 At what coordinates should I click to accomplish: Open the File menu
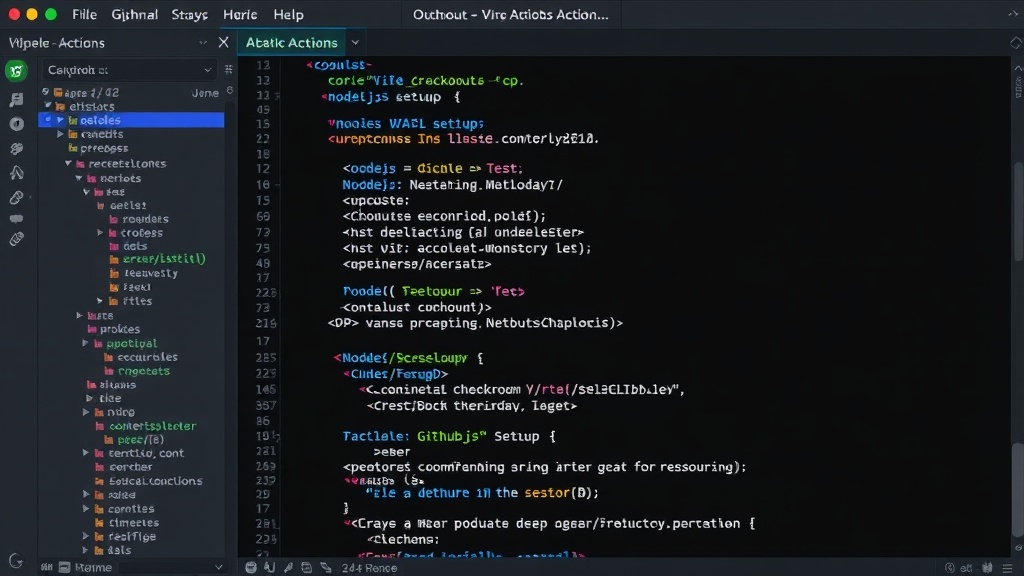pos(84,14)
